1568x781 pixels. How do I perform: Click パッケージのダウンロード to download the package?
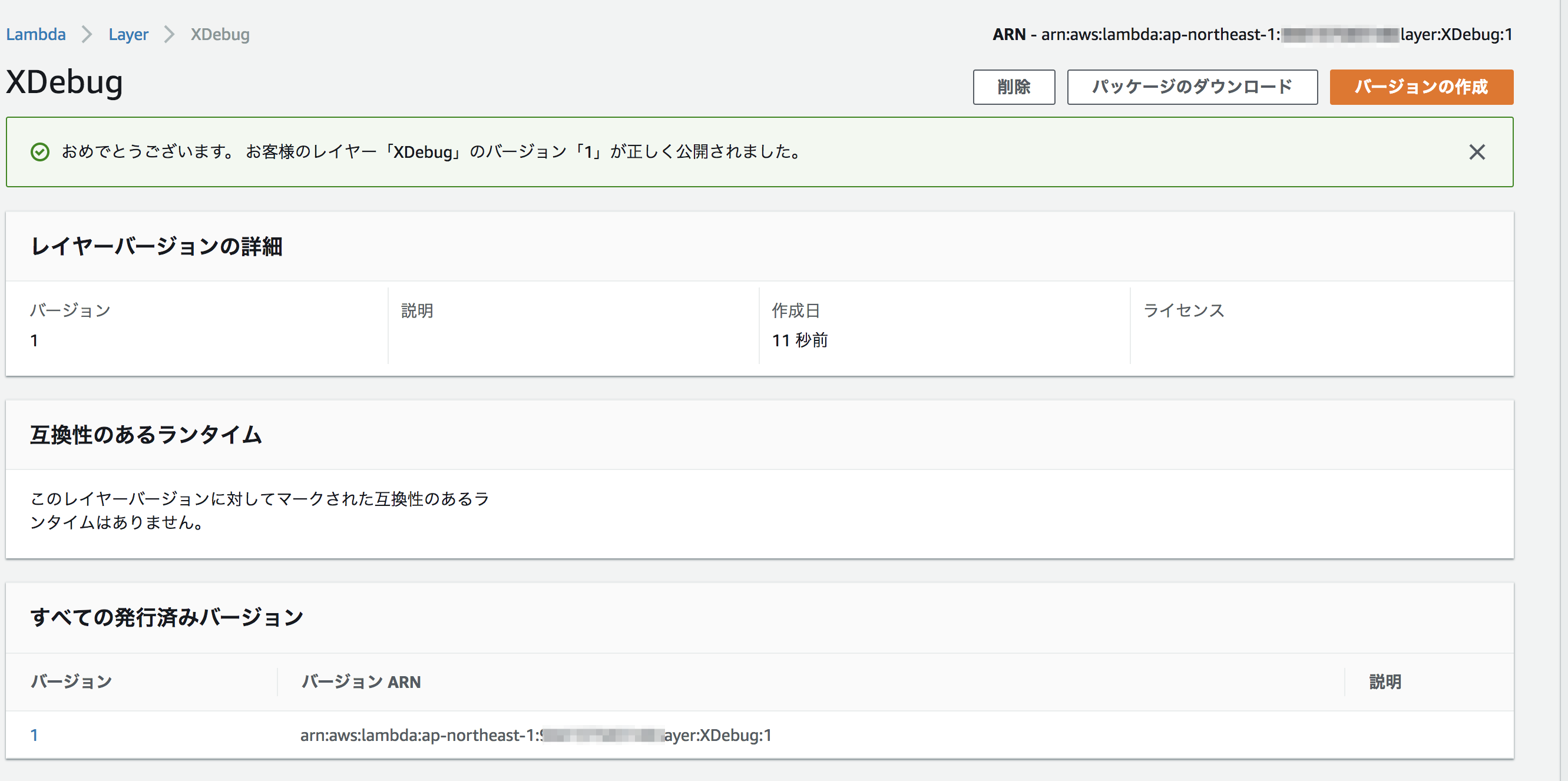tap(1191, 87)
